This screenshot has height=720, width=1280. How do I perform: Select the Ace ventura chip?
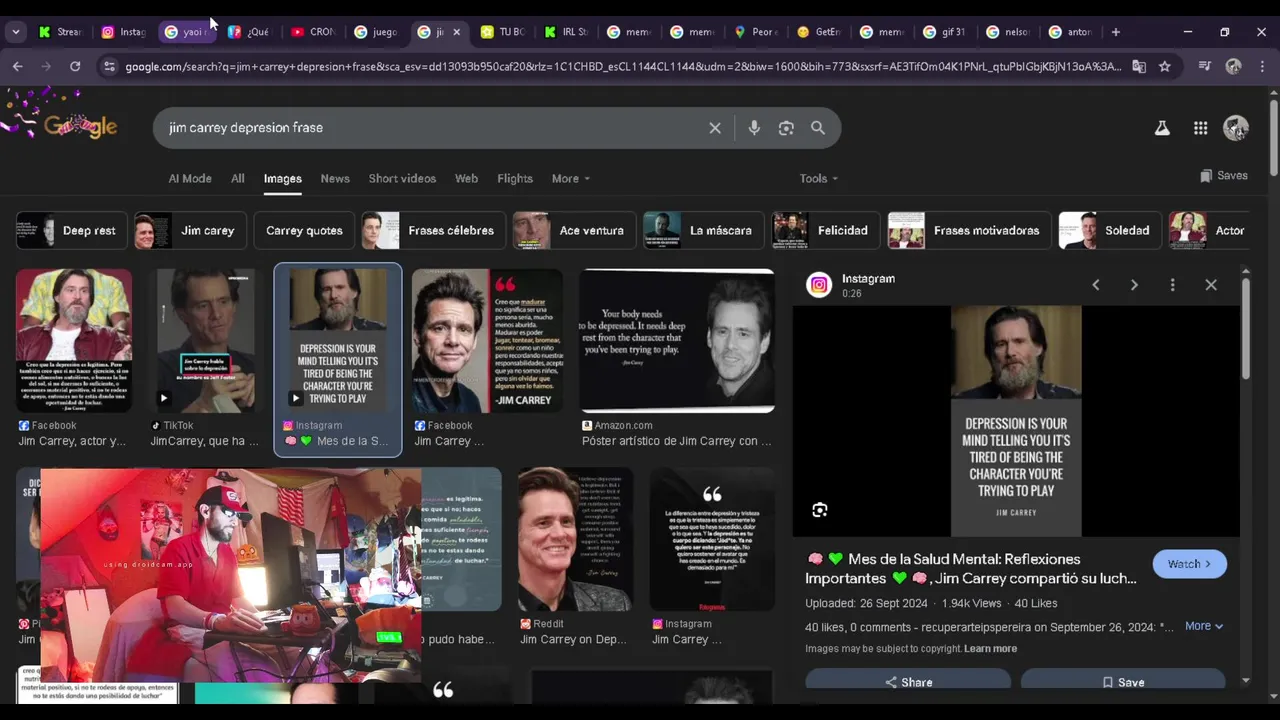[574, 230]
